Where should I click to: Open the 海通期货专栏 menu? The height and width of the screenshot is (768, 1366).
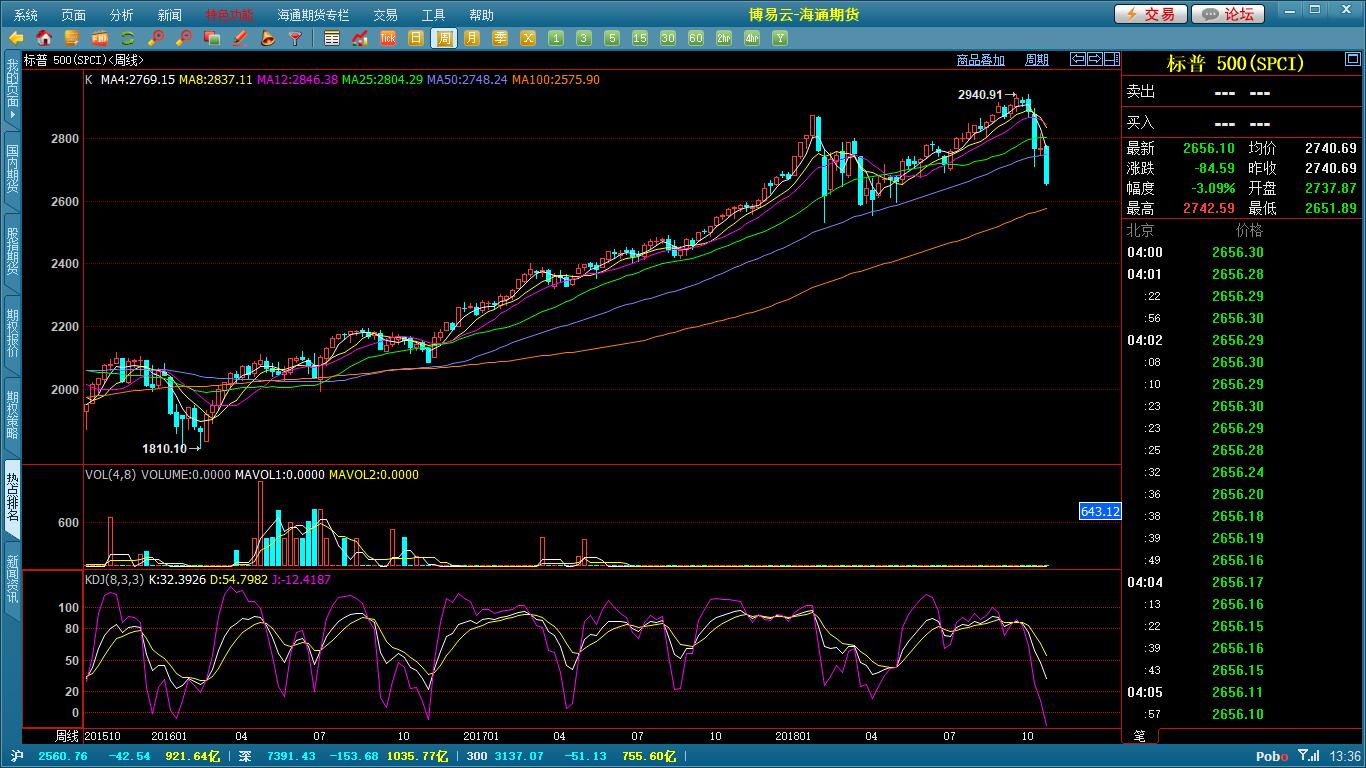click(x=313, y=15)
